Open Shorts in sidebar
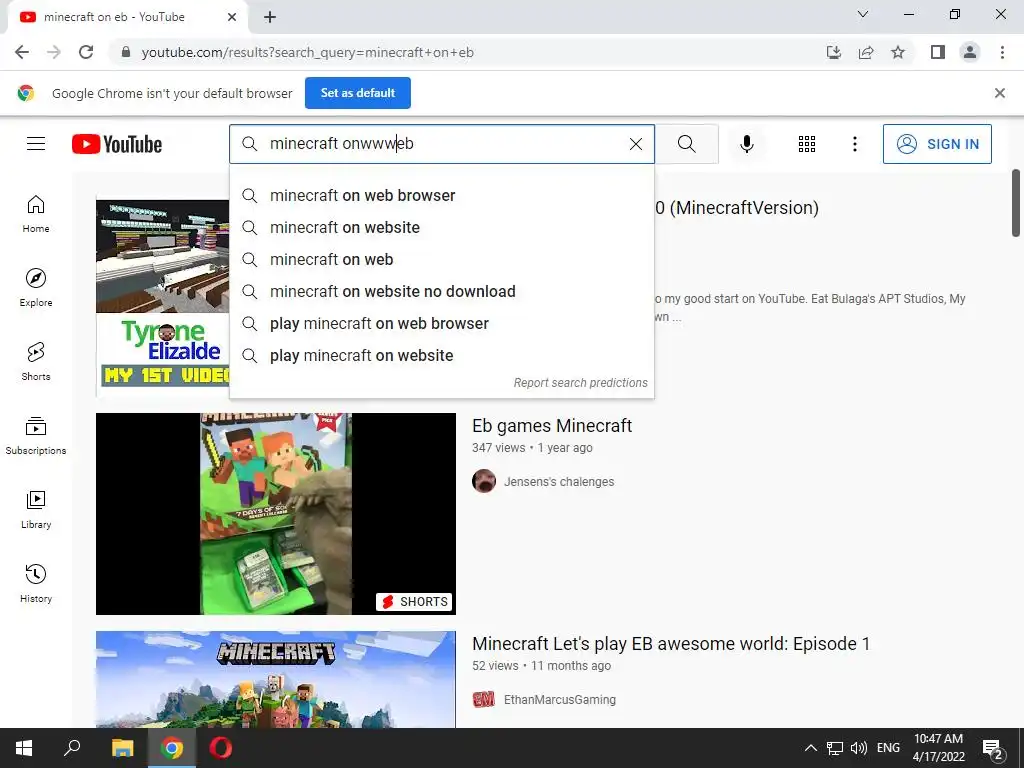Image resolution: width=1024 pixels, height=768 pixels. [x=36, y=361]
